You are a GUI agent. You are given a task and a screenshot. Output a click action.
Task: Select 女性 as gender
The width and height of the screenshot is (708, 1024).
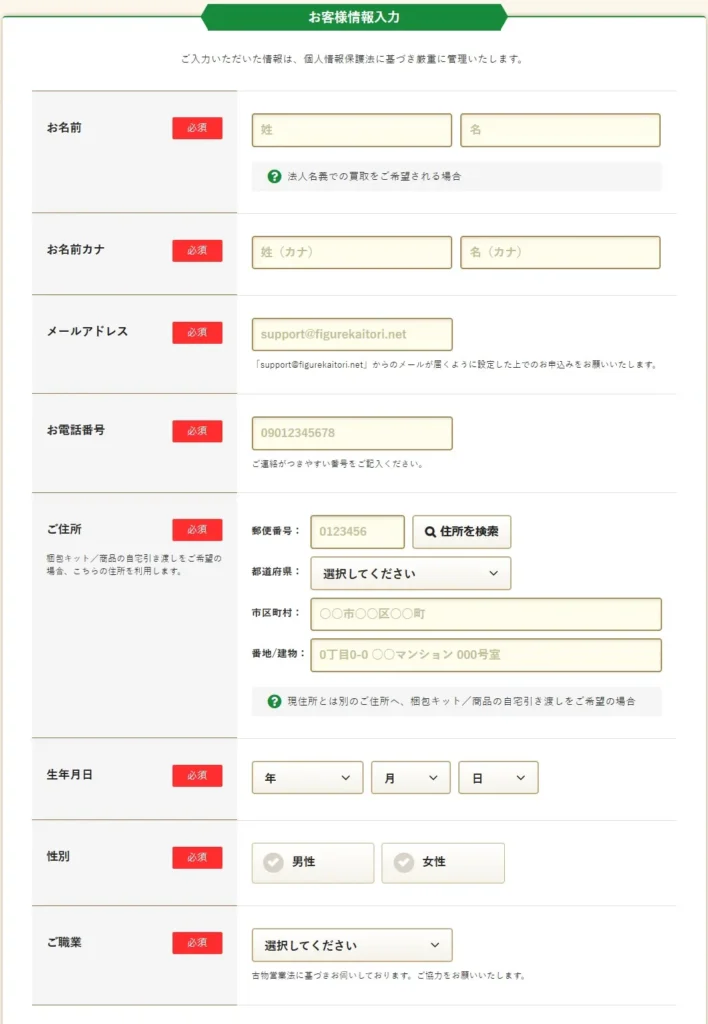click(x=443, y=862)
